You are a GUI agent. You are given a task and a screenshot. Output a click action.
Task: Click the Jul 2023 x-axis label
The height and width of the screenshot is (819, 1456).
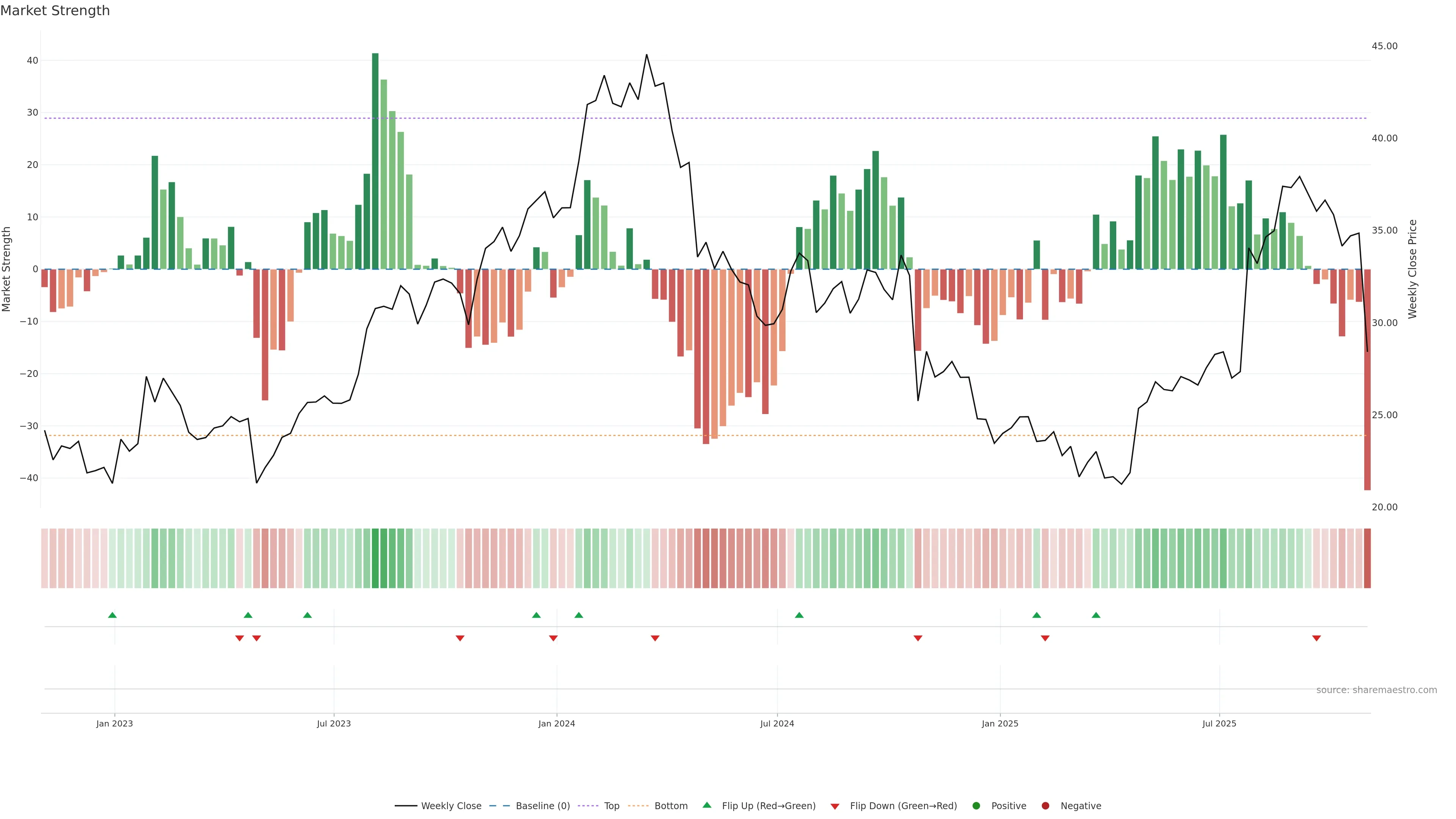(x=334, y=723)
